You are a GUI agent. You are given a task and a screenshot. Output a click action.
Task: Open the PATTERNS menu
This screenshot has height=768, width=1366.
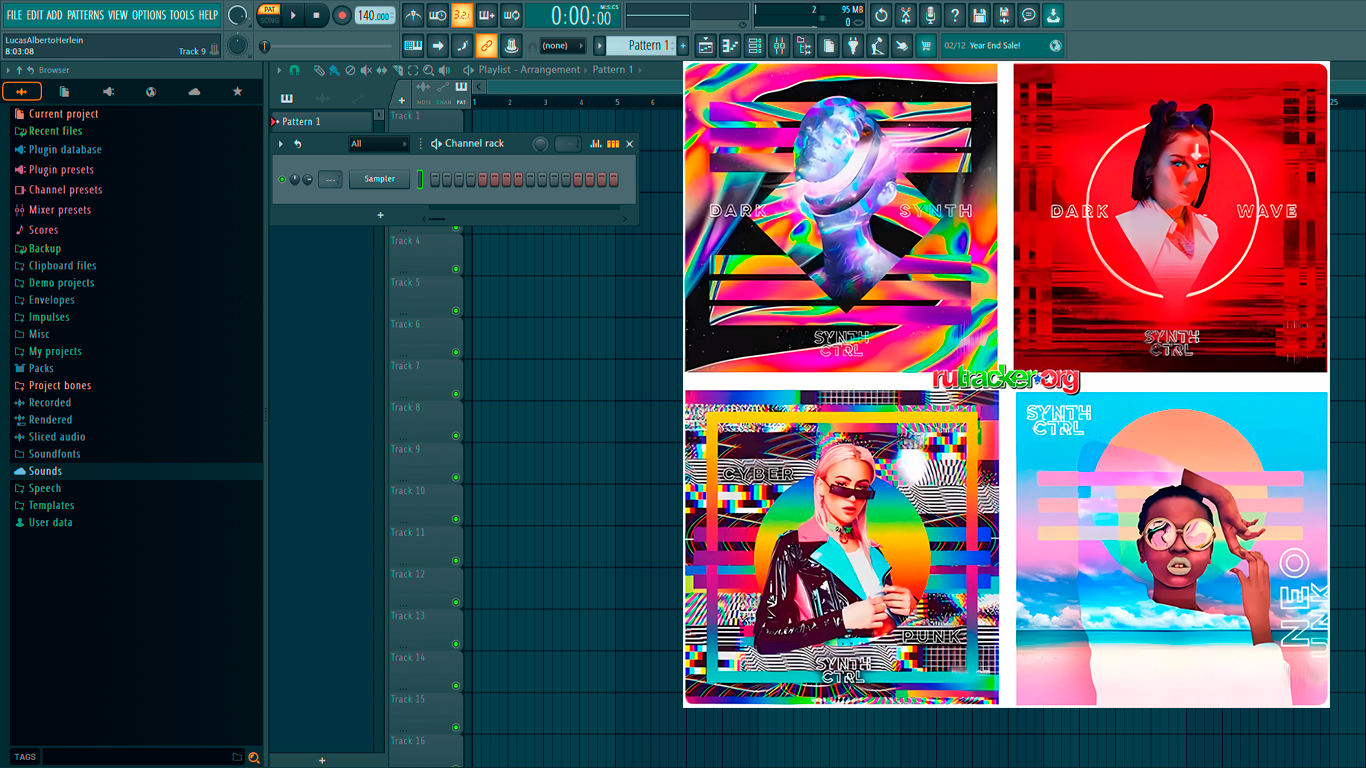coord(85,15)
